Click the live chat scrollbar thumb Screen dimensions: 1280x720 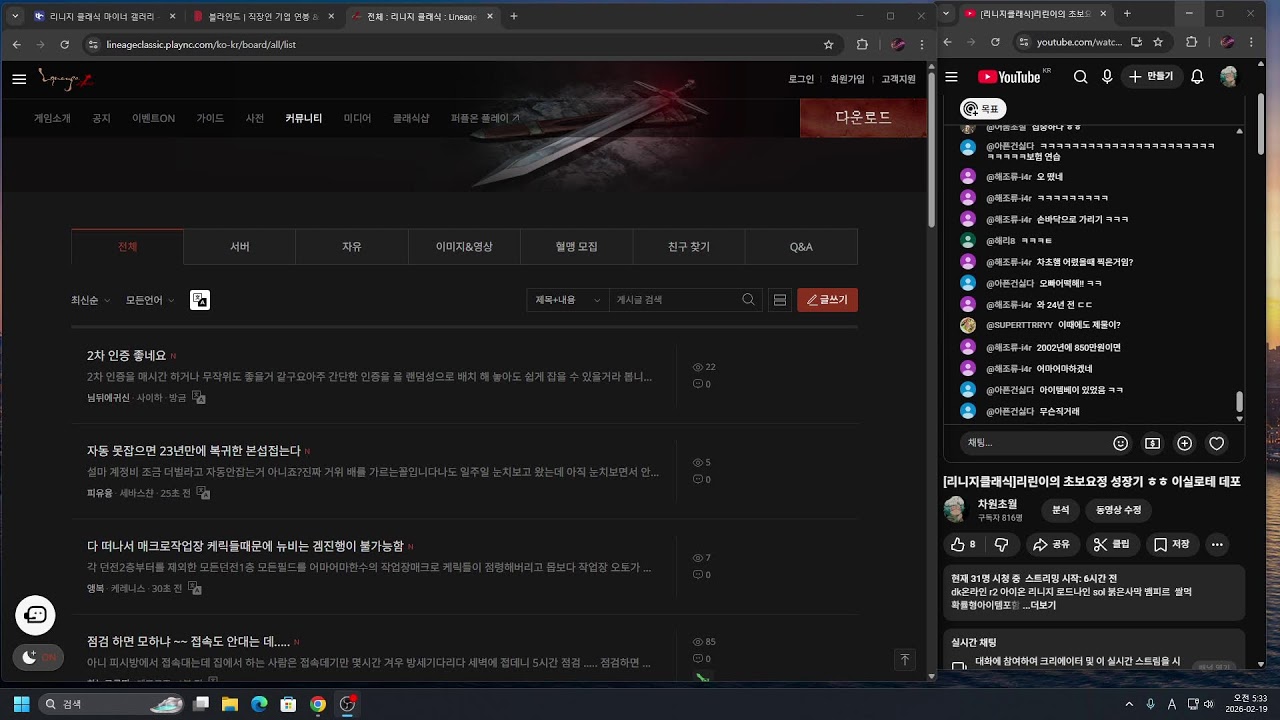[1239, 401]
